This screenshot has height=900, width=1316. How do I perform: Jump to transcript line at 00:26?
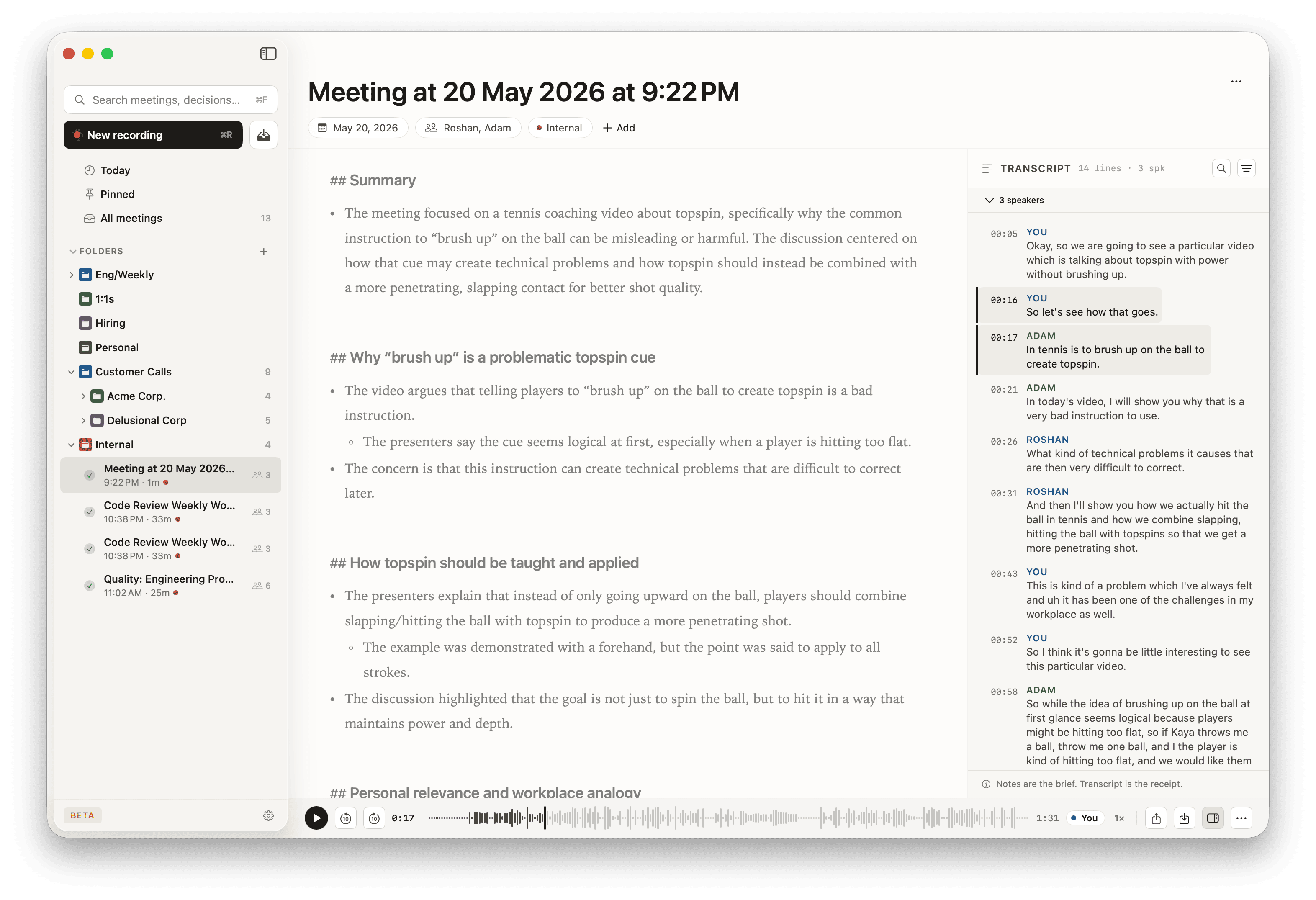tap(1003, 441)
